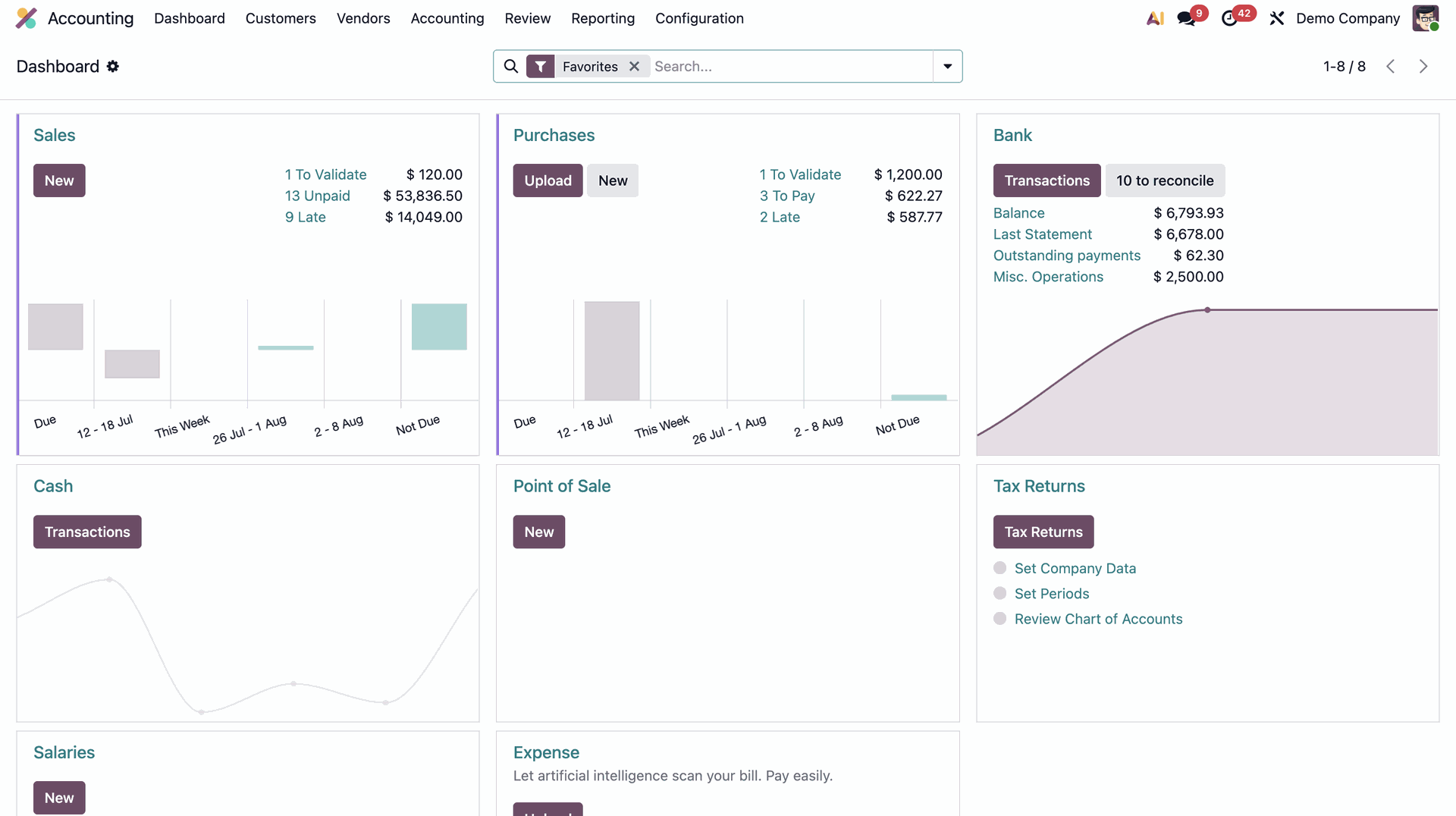Open the Configuration menu
This screenshot has width=1456, height=816.
[699, 18]
